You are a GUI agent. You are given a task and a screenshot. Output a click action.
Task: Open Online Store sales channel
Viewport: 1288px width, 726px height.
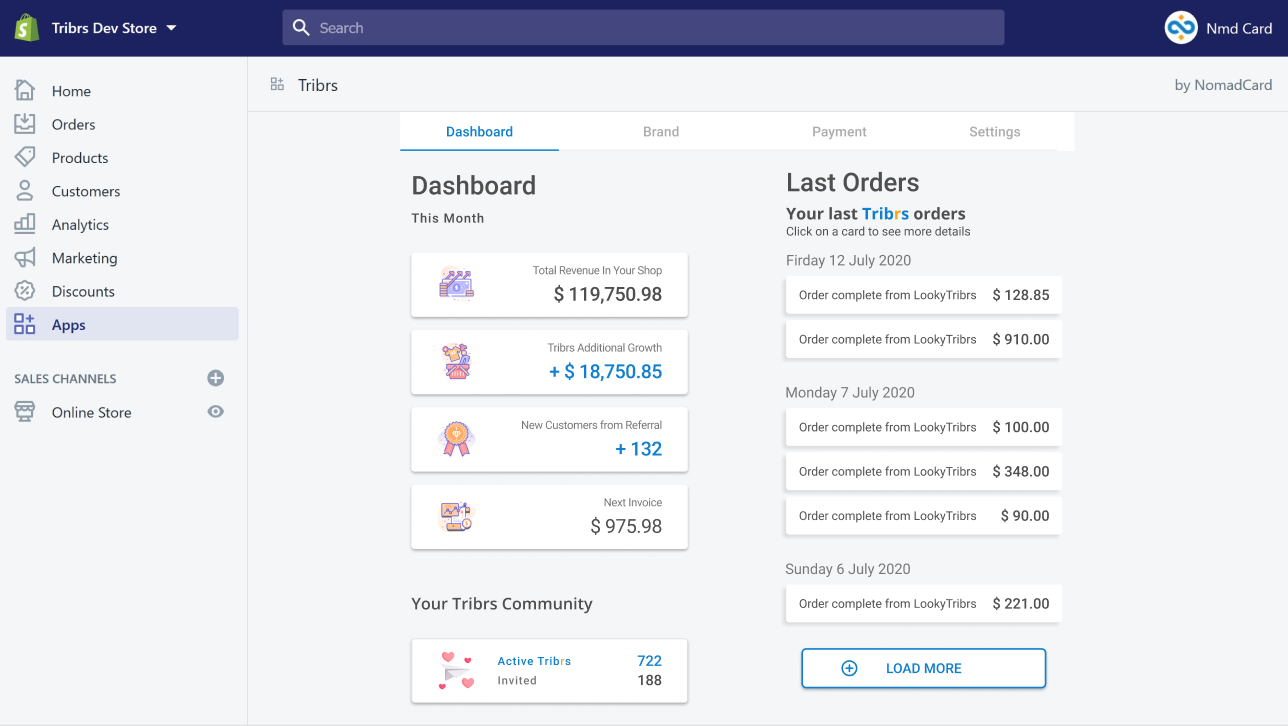[91, 412]
